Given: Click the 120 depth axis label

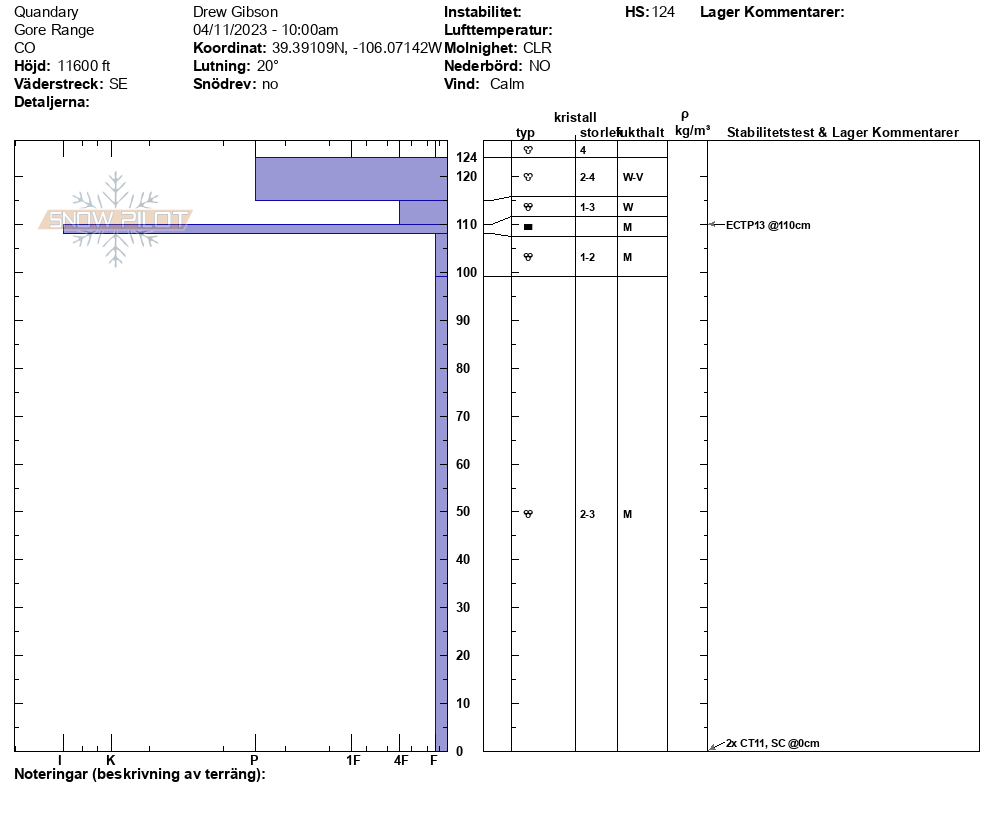Looking at the screenshot, I should (466, 176).
